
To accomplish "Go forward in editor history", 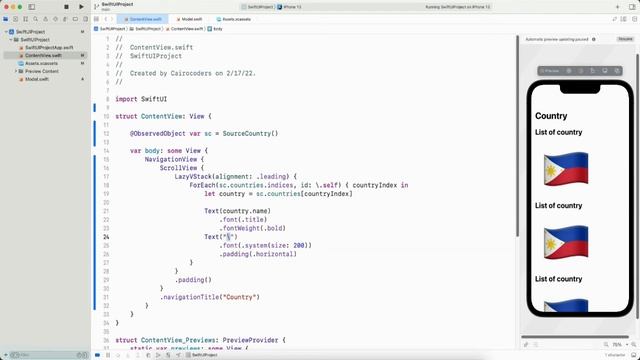I will 112,19.
